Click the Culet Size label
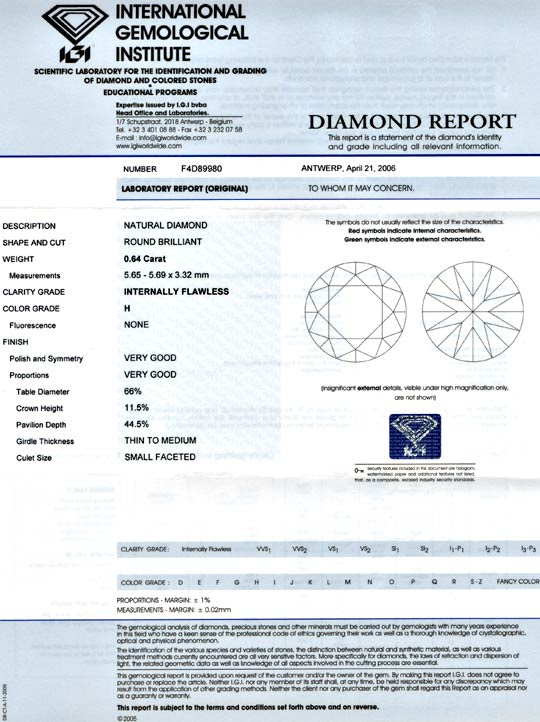Image resolution: width=540 pixels, height=722 pixels. pos(34,458)
